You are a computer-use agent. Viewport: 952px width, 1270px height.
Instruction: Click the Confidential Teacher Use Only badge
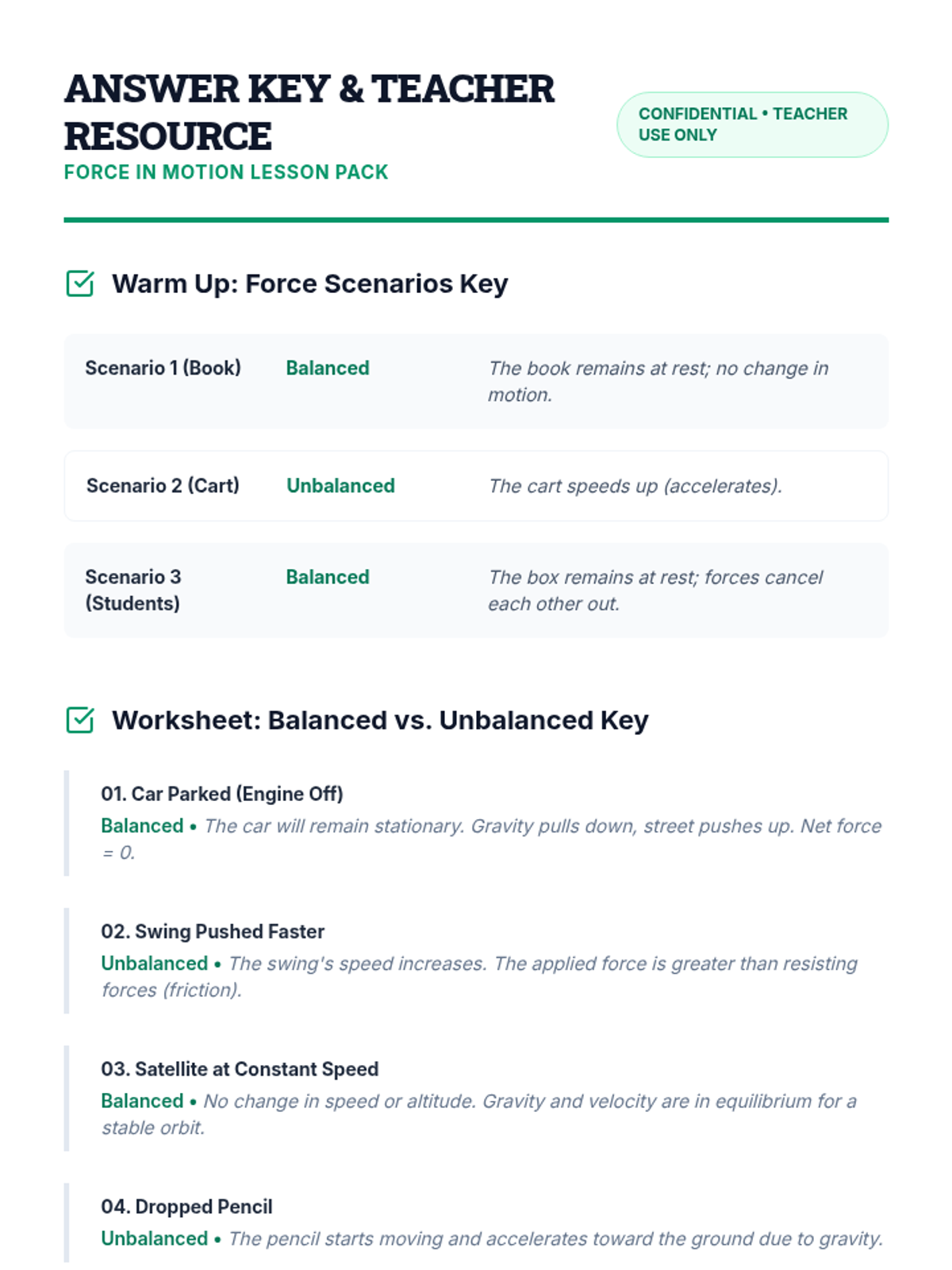click(752, 125)
